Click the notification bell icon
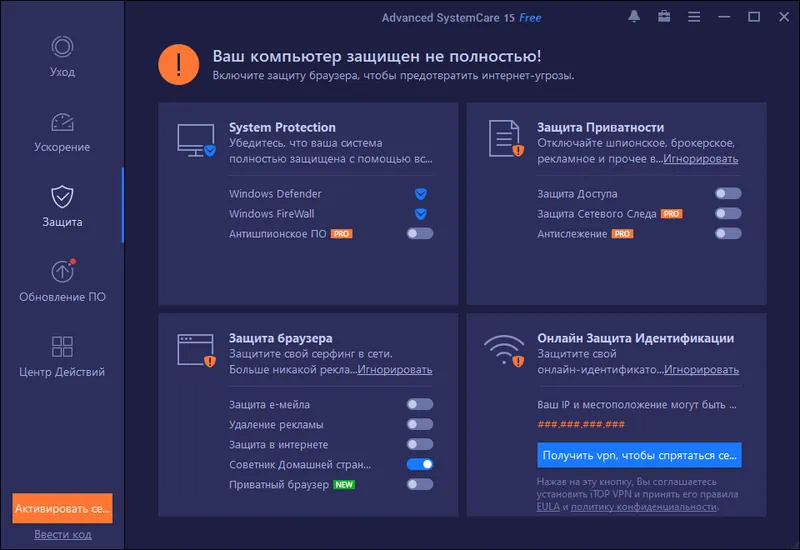 [x=634, y=17]
